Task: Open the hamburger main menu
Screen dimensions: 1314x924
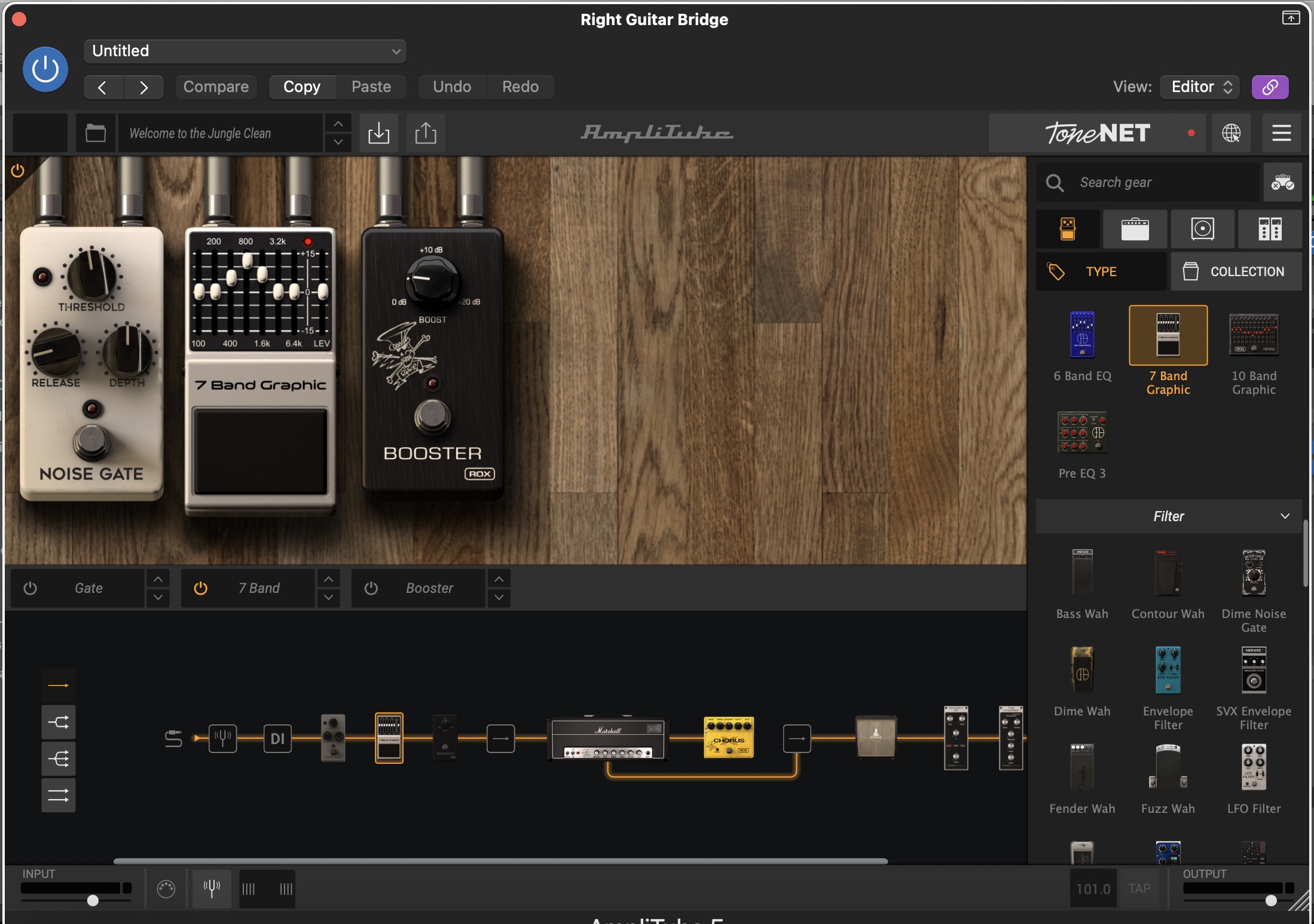Action: tap(1281, 133)
